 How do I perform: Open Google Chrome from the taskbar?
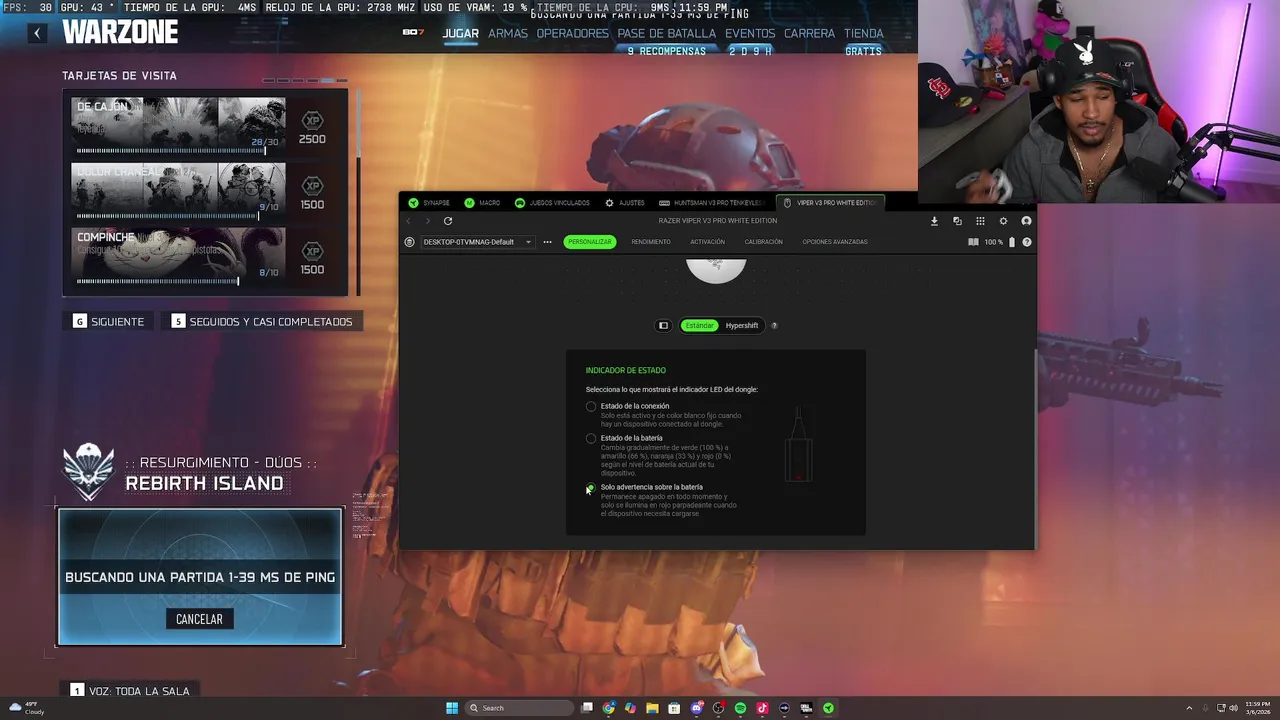609,708
